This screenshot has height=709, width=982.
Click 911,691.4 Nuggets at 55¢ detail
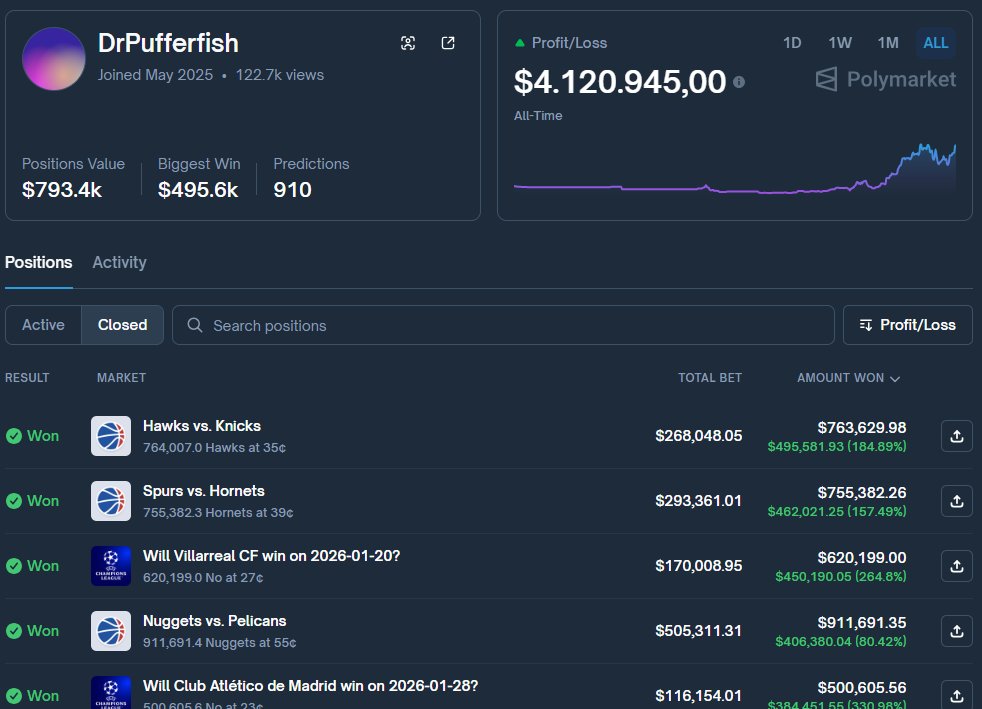[220, 643]
